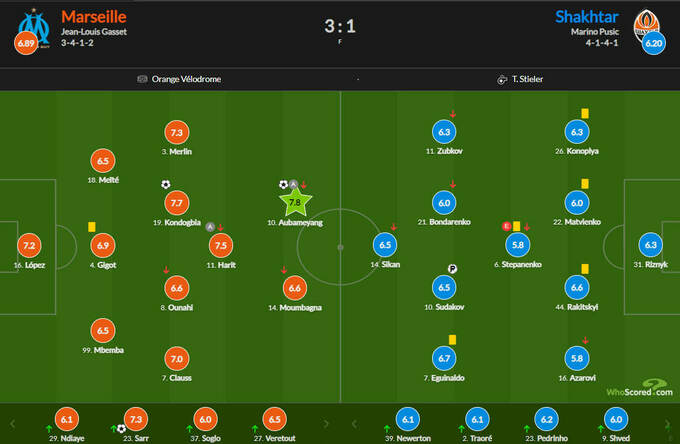Click the yellow card above Konoplya
The image size is (680, 444).
(x=584, y=114)
